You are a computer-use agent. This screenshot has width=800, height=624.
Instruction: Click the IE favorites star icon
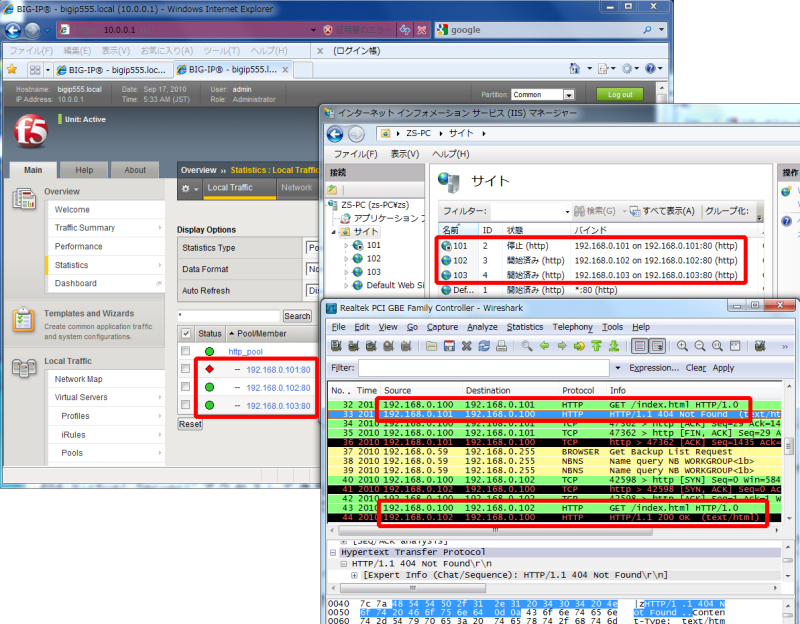click(x=12, y=70)
